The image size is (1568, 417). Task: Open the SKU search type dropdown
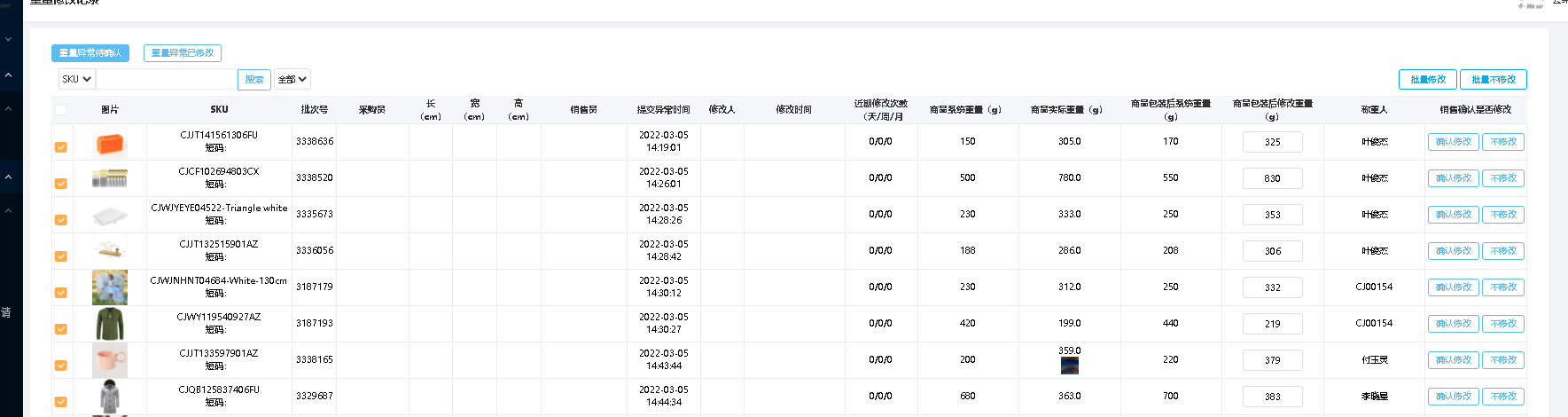click(77, 79)
